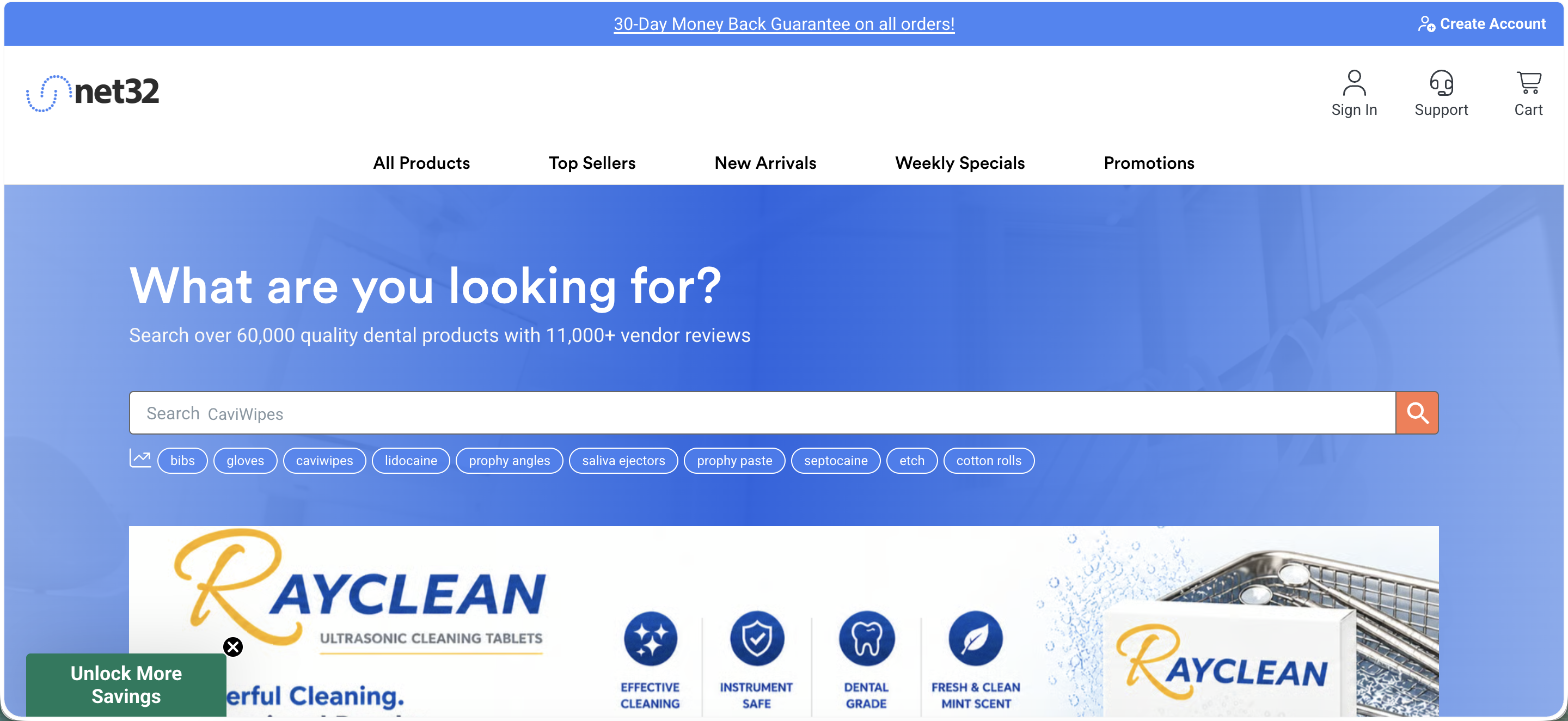Click the Create Account link
Viewport: 1568px width, 721px height.
[1492, 24]
